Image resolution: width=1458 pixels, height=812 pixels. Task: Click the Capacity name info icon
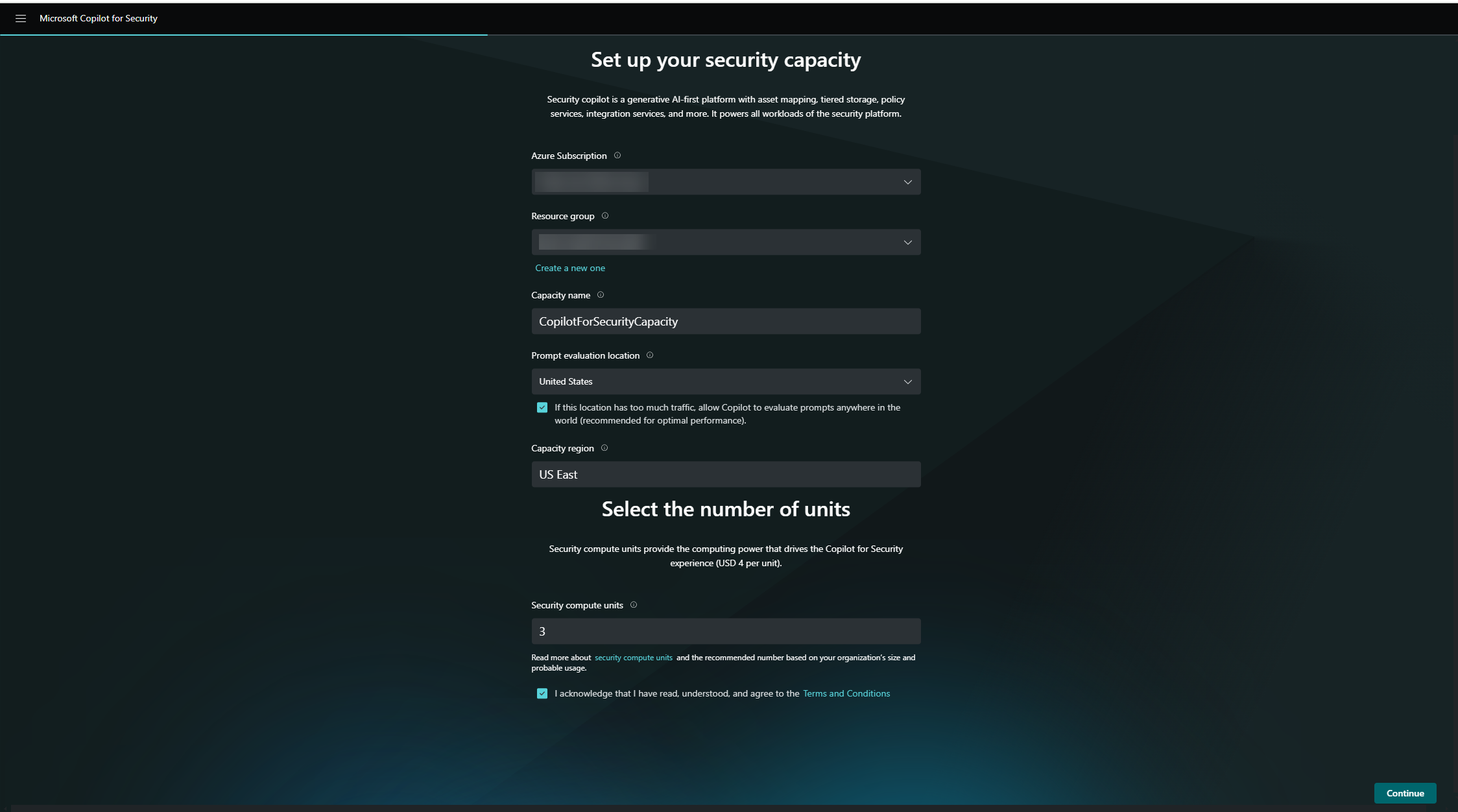pos(601,295)
